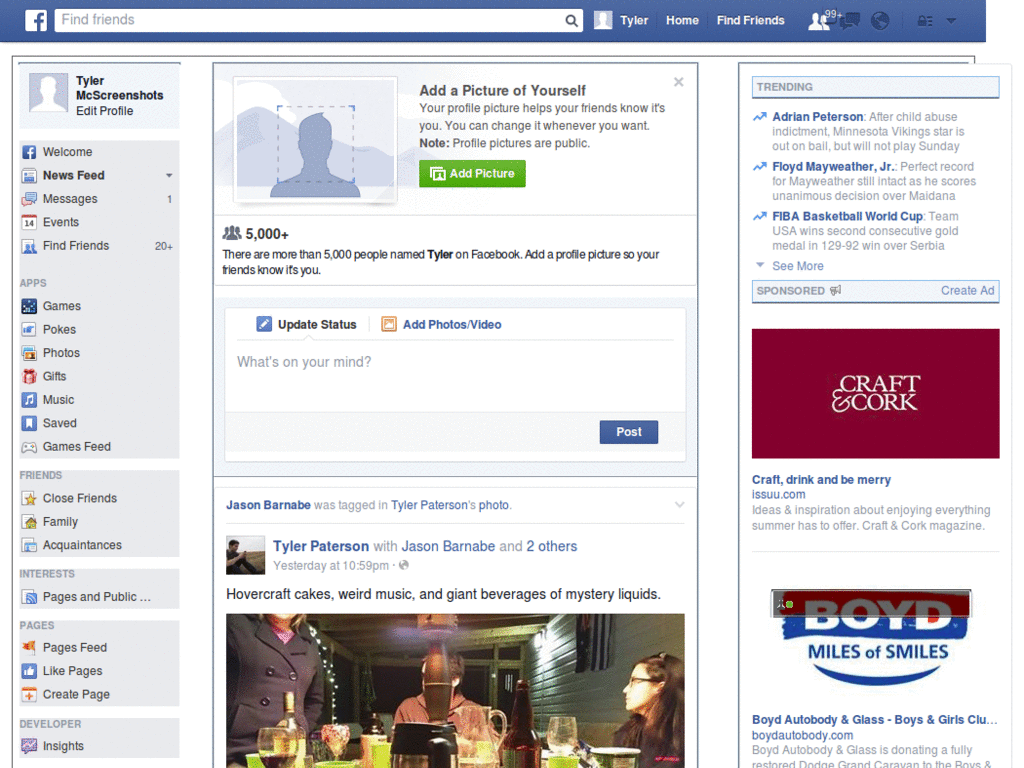This screenshot has width=1024, height=768.
Task: Open the messages chat-bubble icon in top bar
Action: tap(850, 21)
